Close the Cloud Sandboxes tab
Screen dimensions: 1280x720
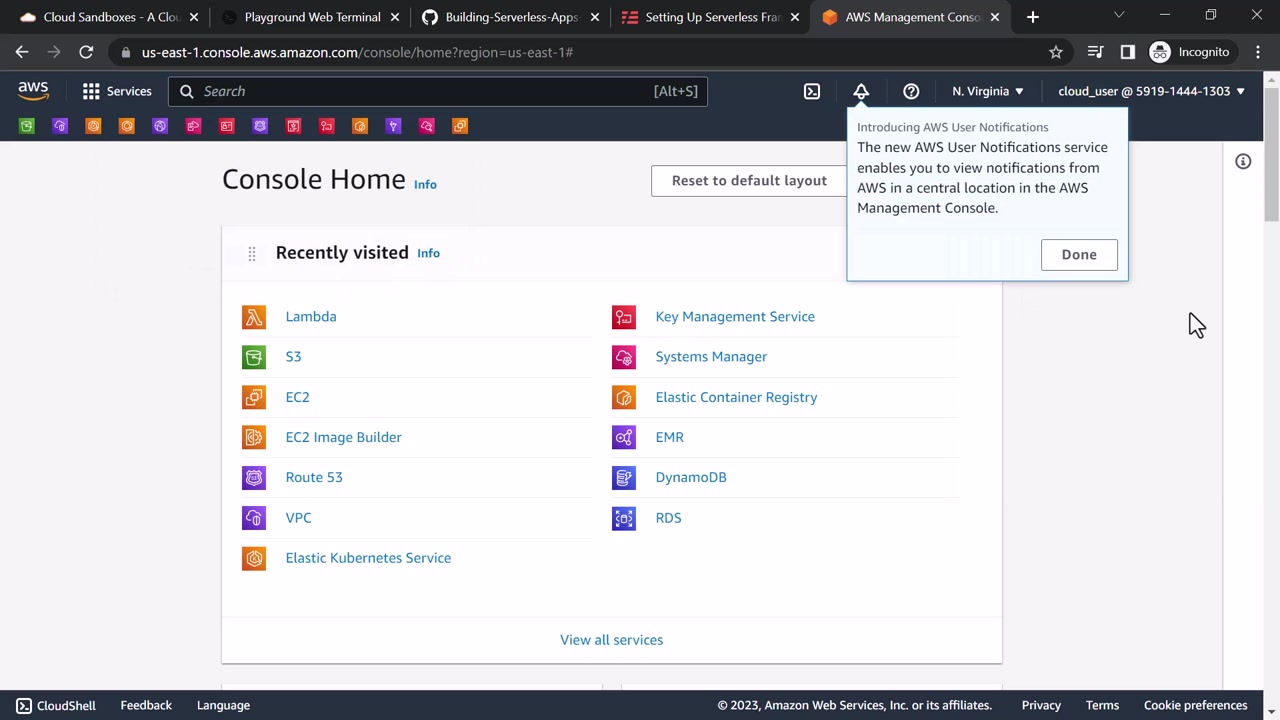pyautogui.click(x=194, y=17)
